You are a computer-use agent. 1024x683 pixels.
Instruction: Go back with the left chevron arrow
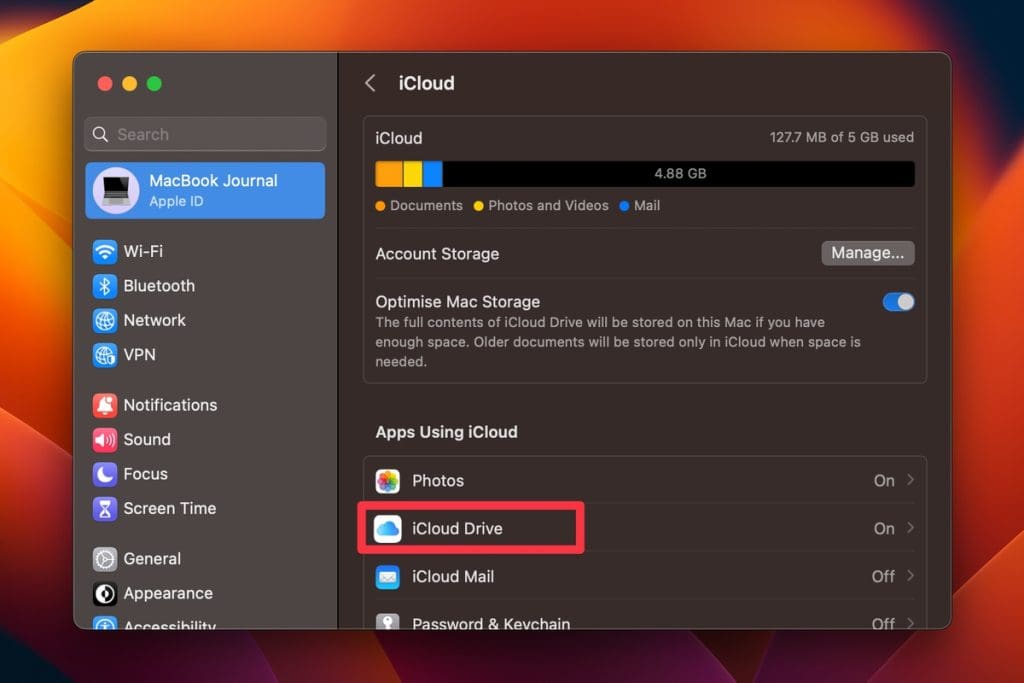(x=370, y=83)
